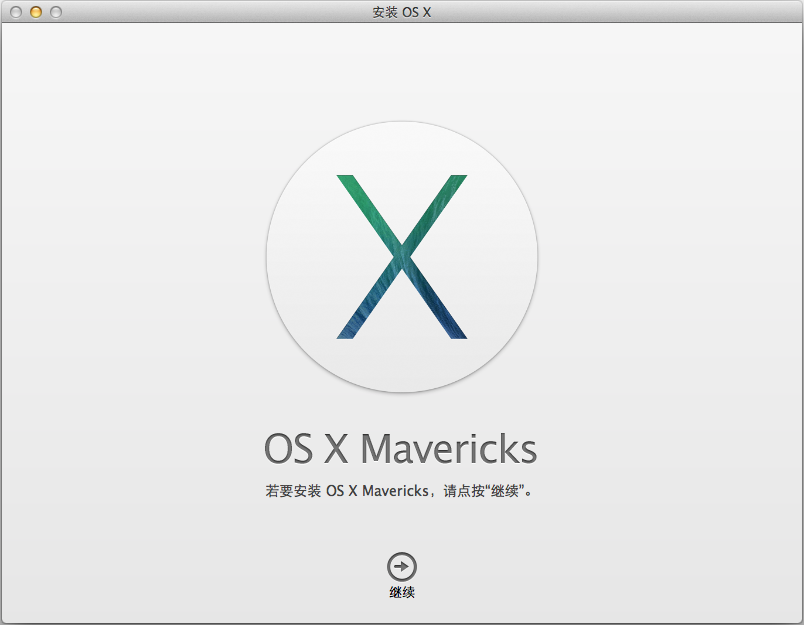This screenshot has width=804, height=625.
Task: Close the installer with the leftmost titlebar button
Action: tap(16, 12)
